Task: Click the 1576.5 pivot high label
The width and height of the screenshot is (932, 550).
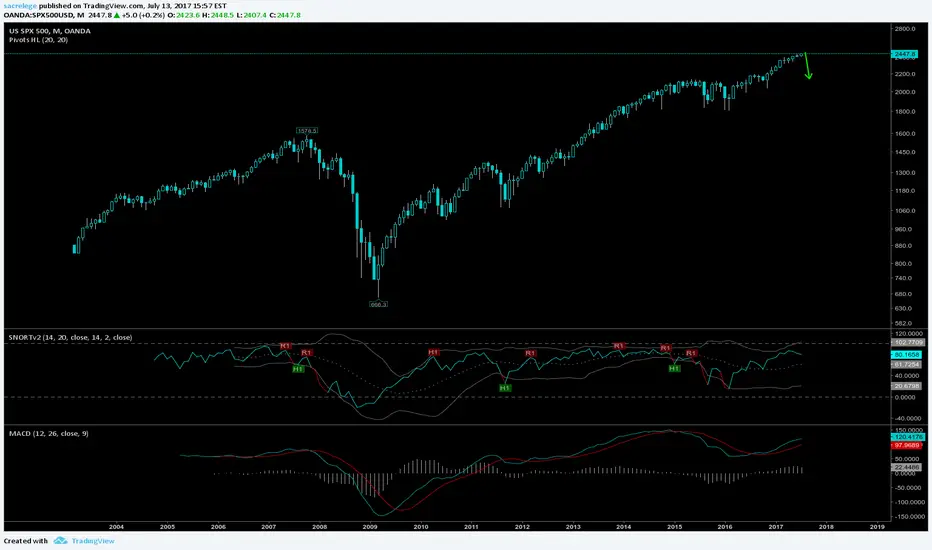Action: 307,130
